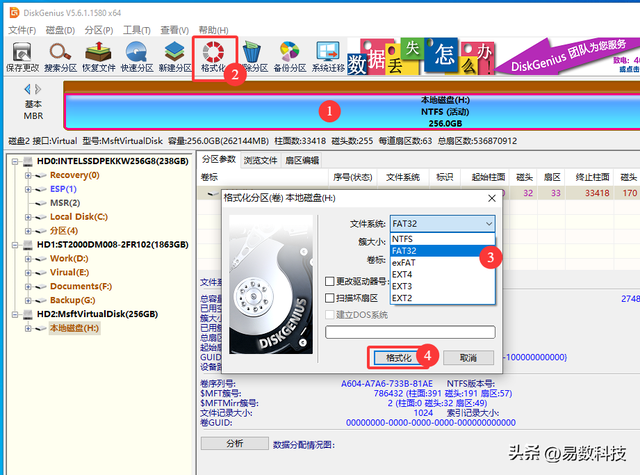Viewport: 640px width, 475px height.
Task: Expand the Work(D:) partition node
Action: [x=28, y=259]
